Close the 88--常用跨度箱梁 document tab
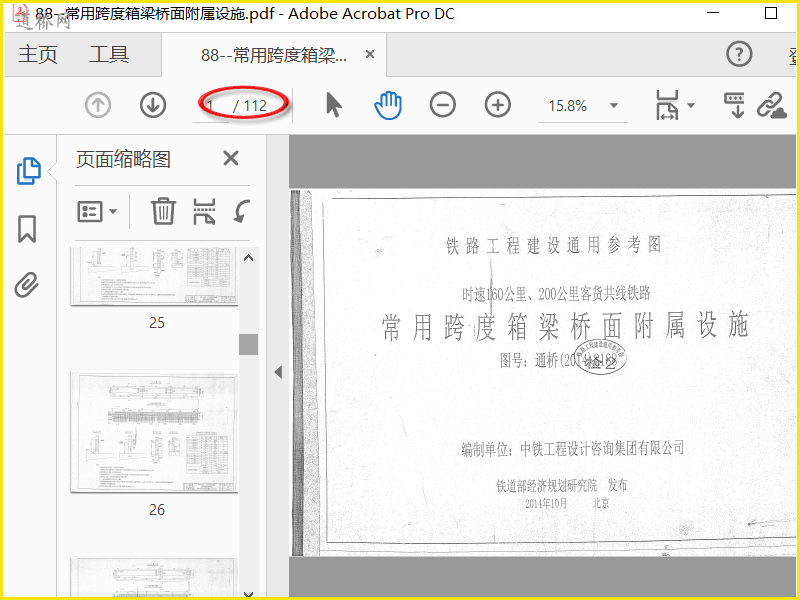 370,54
